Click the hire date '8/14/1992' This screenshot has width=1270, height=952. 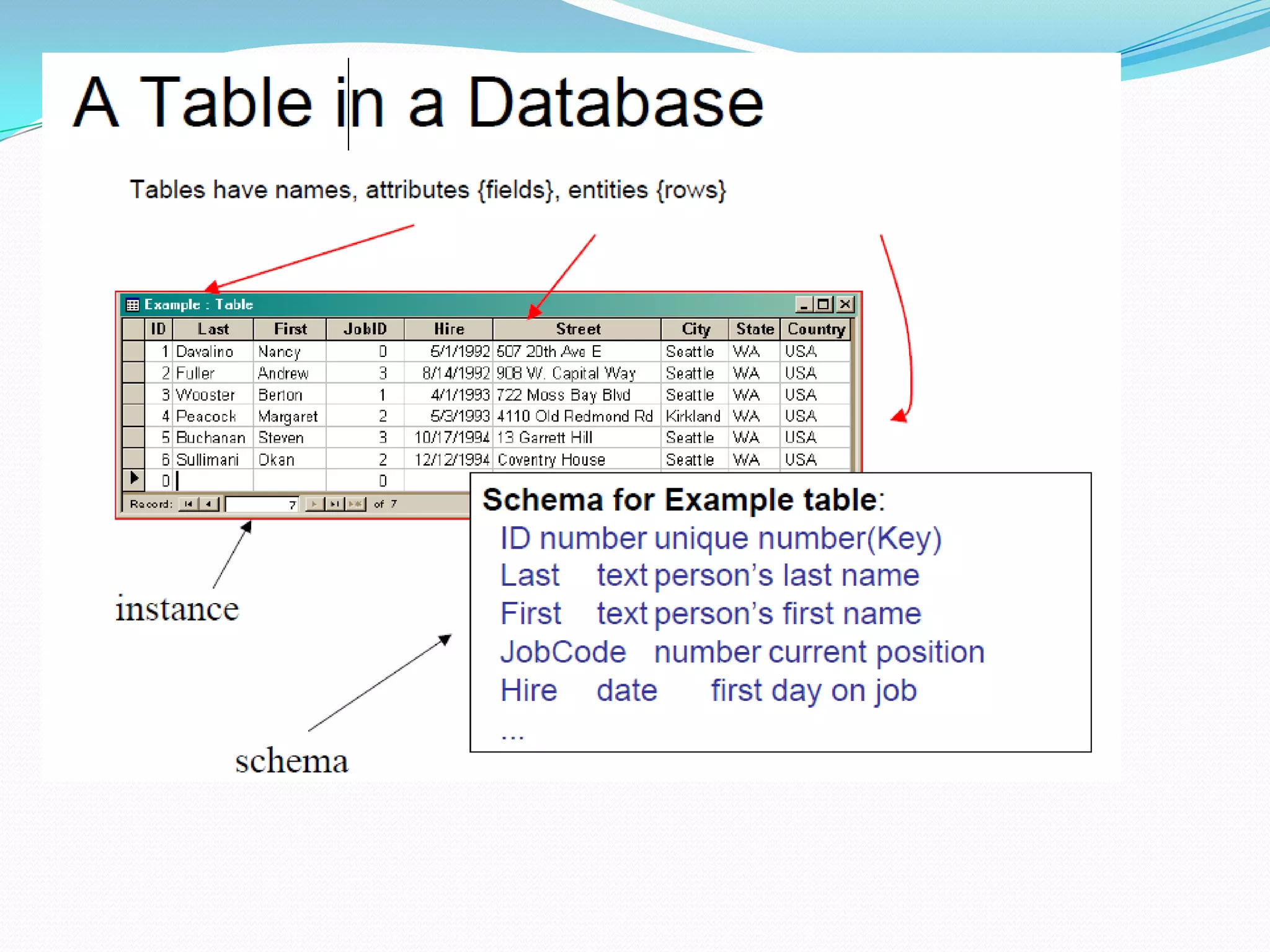point(448,373)
